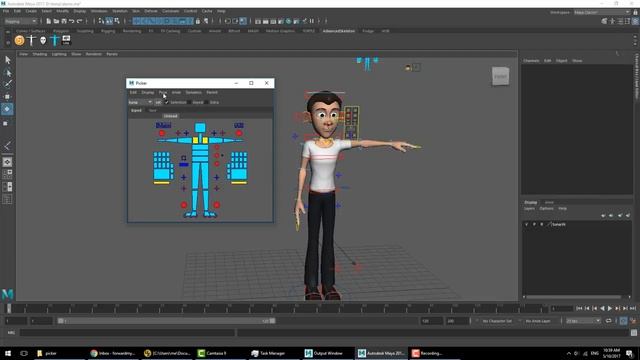
Task: Click the New Scene icon in the status line
Action: coord(49,21)
